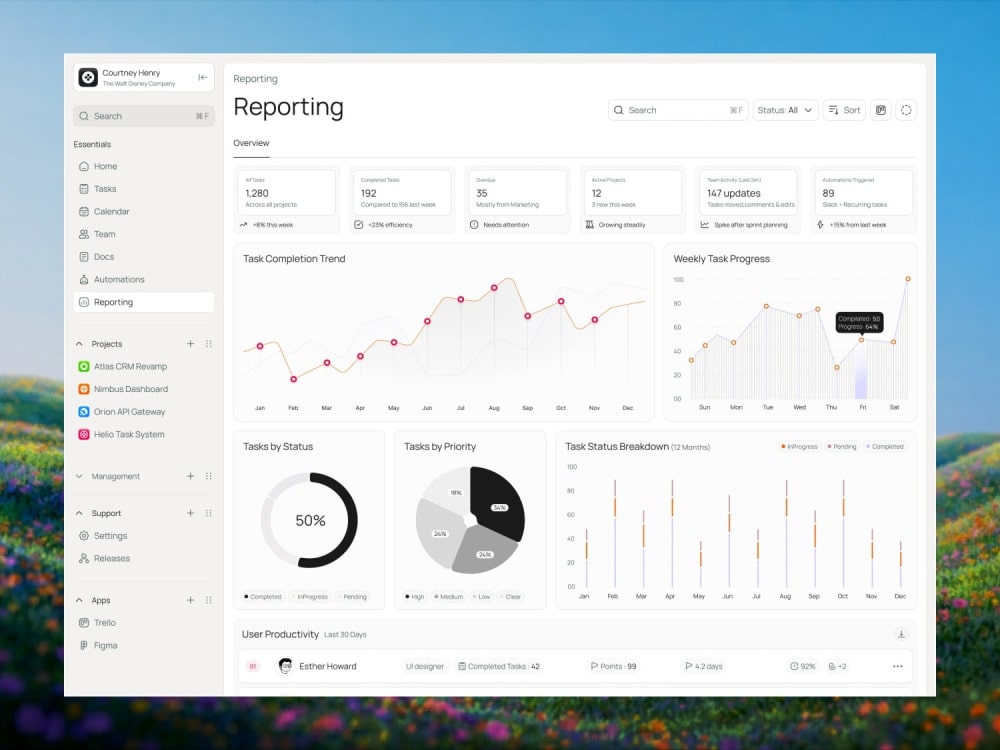Screen dimensions: 1000x750
Task: Click the black 34% pie slice
Action: click(x=499, y=503)
